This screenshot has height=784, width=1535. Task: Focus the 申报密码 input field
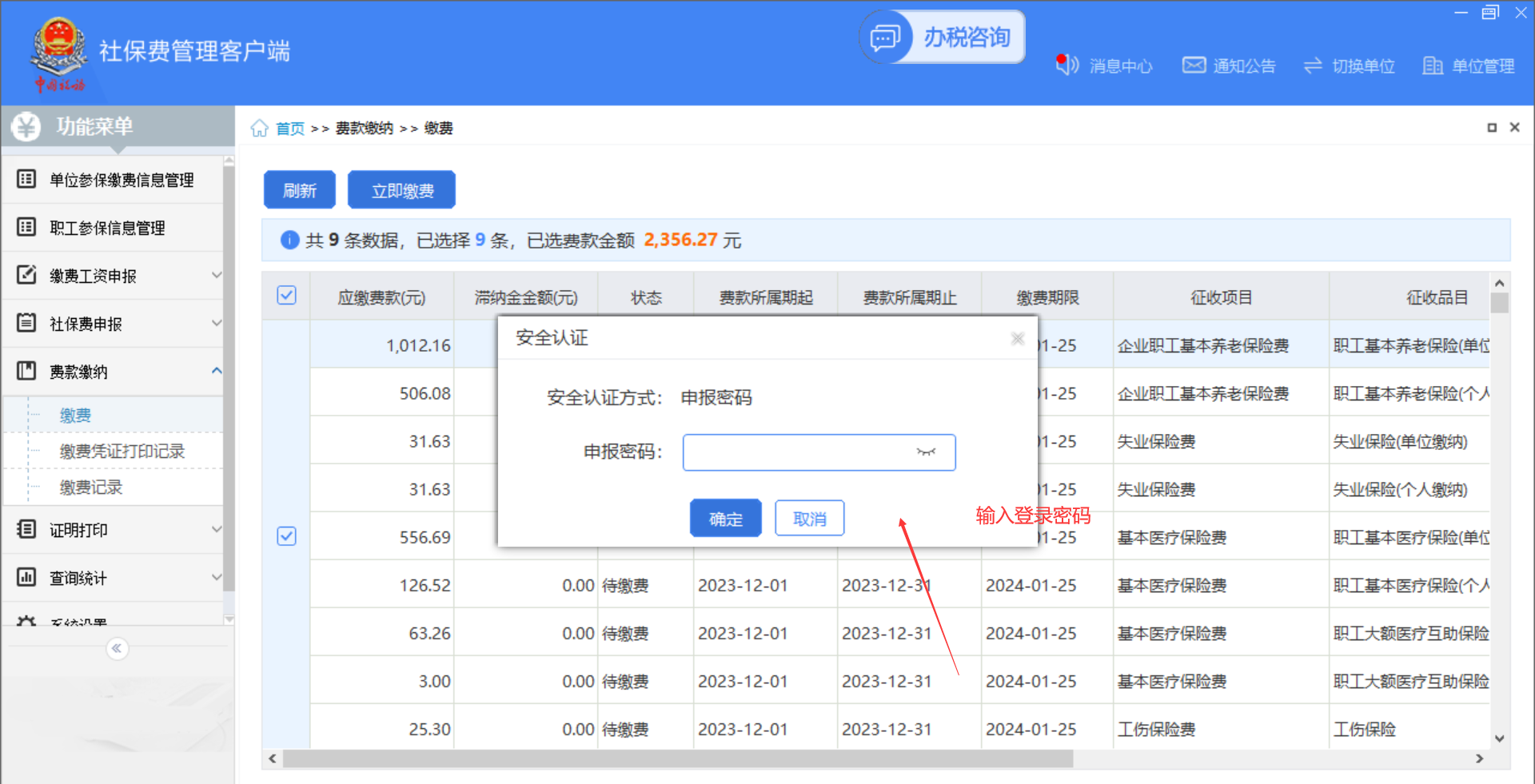(x=795, y=452)
